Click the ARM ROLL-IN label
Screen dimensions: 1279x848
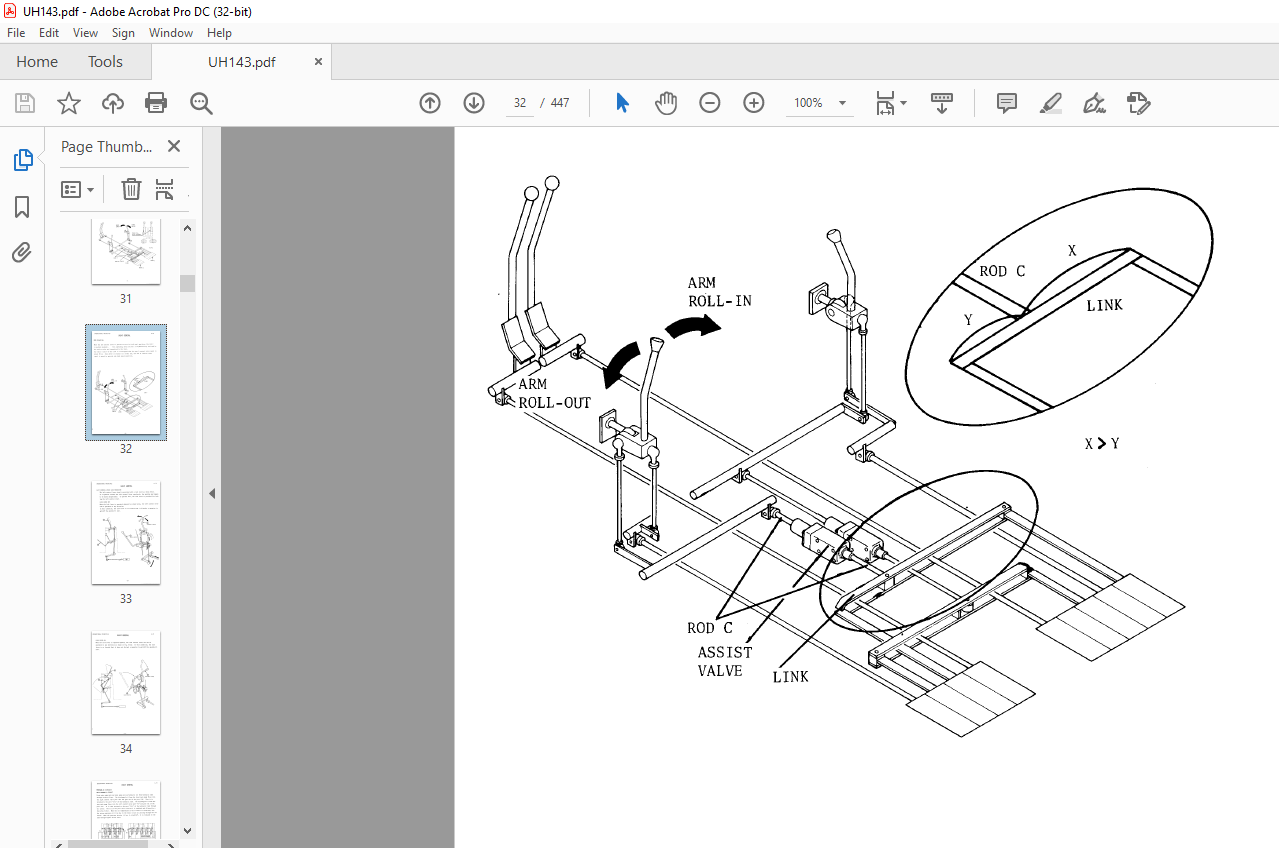720,291
